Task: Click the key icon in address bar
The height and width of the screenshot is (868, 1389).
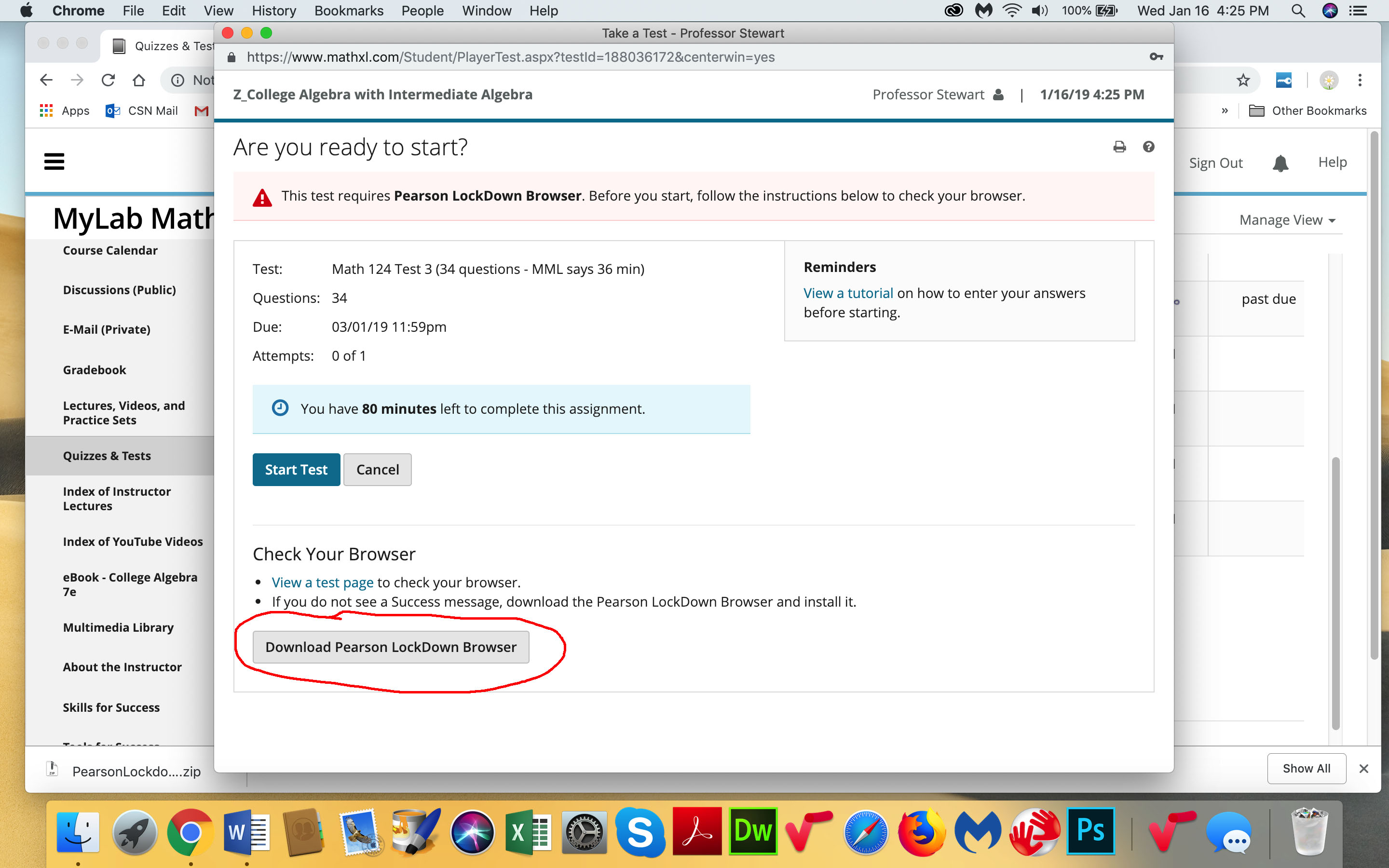Action: tap(1156, 57)
